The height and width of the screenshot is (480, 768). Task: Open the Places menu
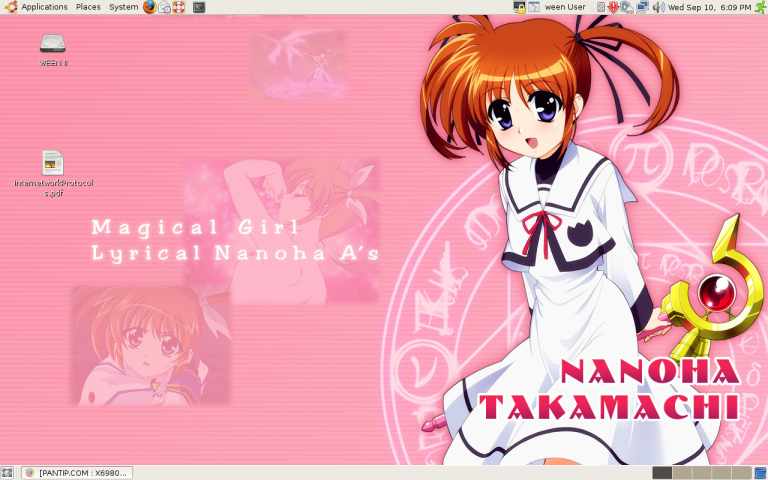click(88, 7)
